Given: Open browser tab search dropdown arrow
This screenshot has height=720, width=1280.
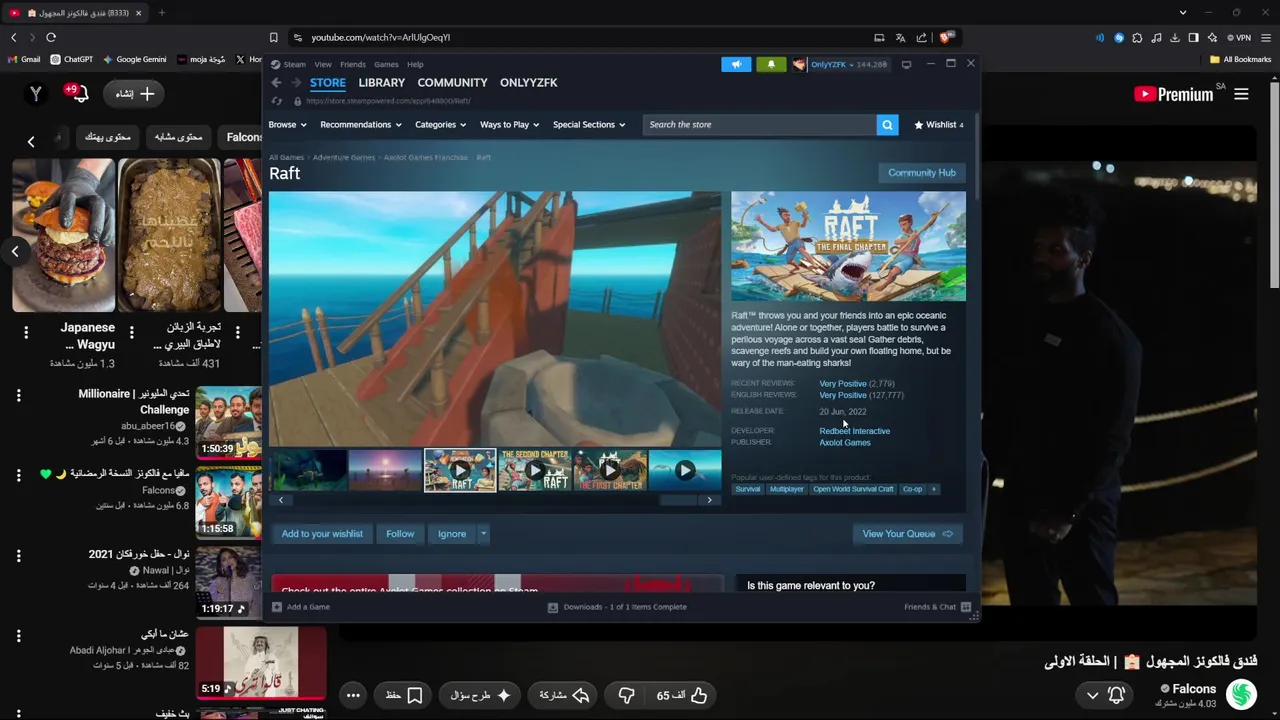Looking at the screenshot, I should [1183, 13].
